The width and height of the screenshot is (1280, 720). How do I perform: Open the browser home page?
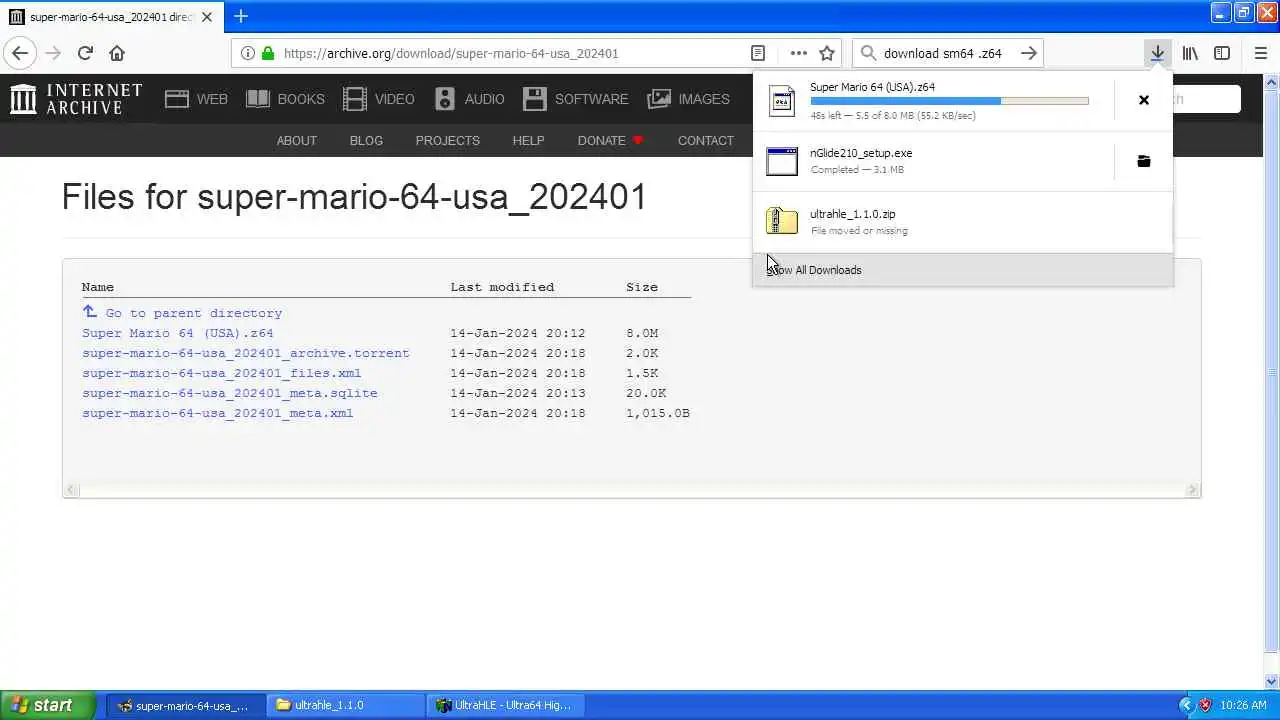coord(117,53)
